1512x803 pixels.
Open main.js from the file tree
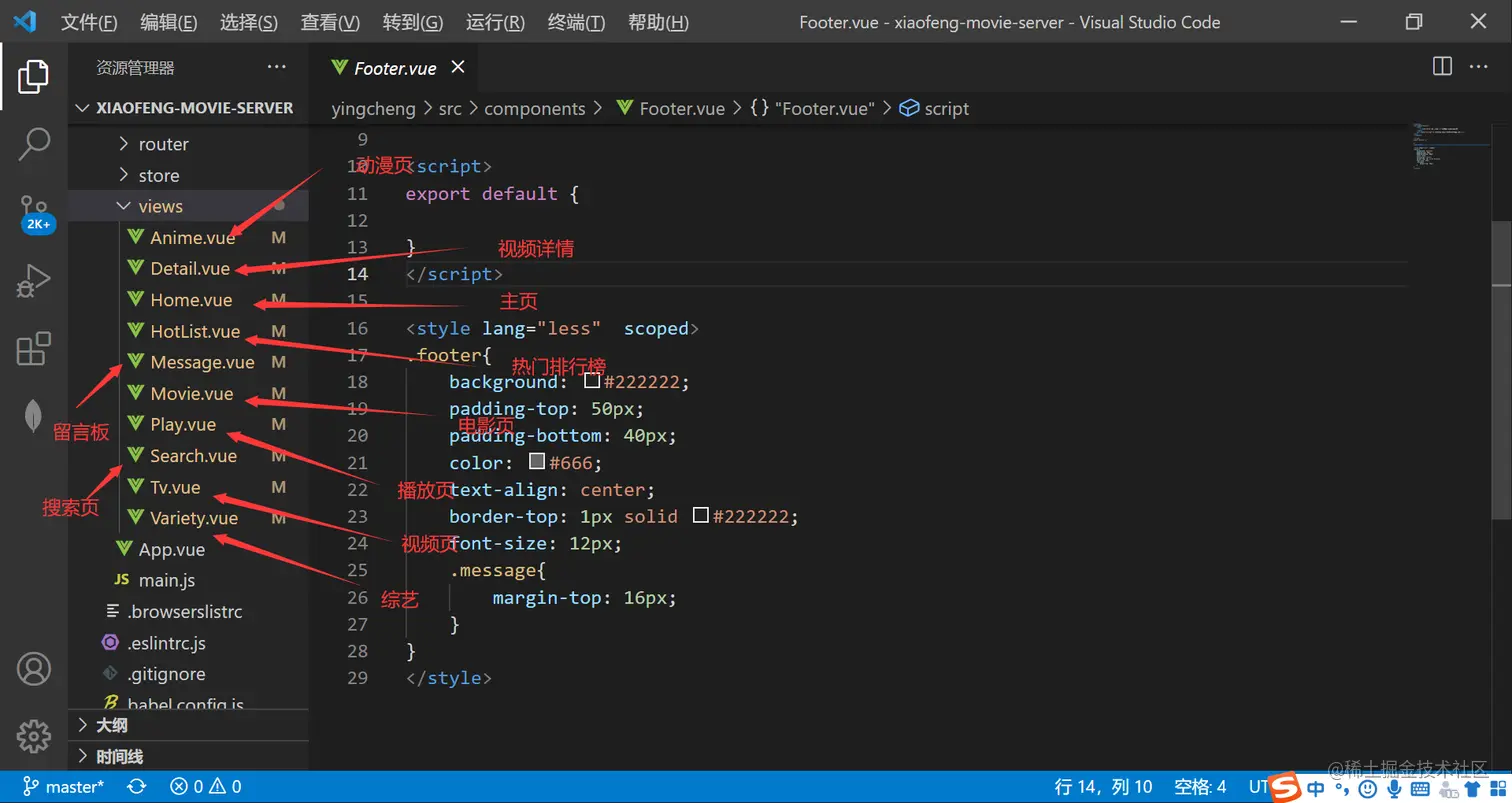(x=167, y=580)
